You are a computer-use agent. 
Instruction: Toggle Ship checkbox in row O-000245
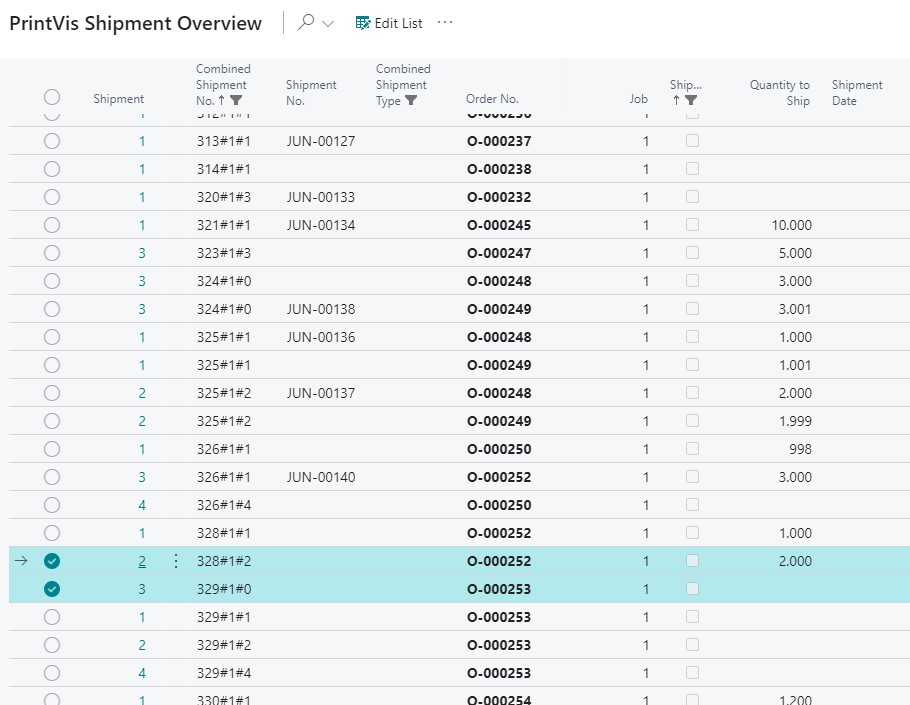[x=692, y=225]
